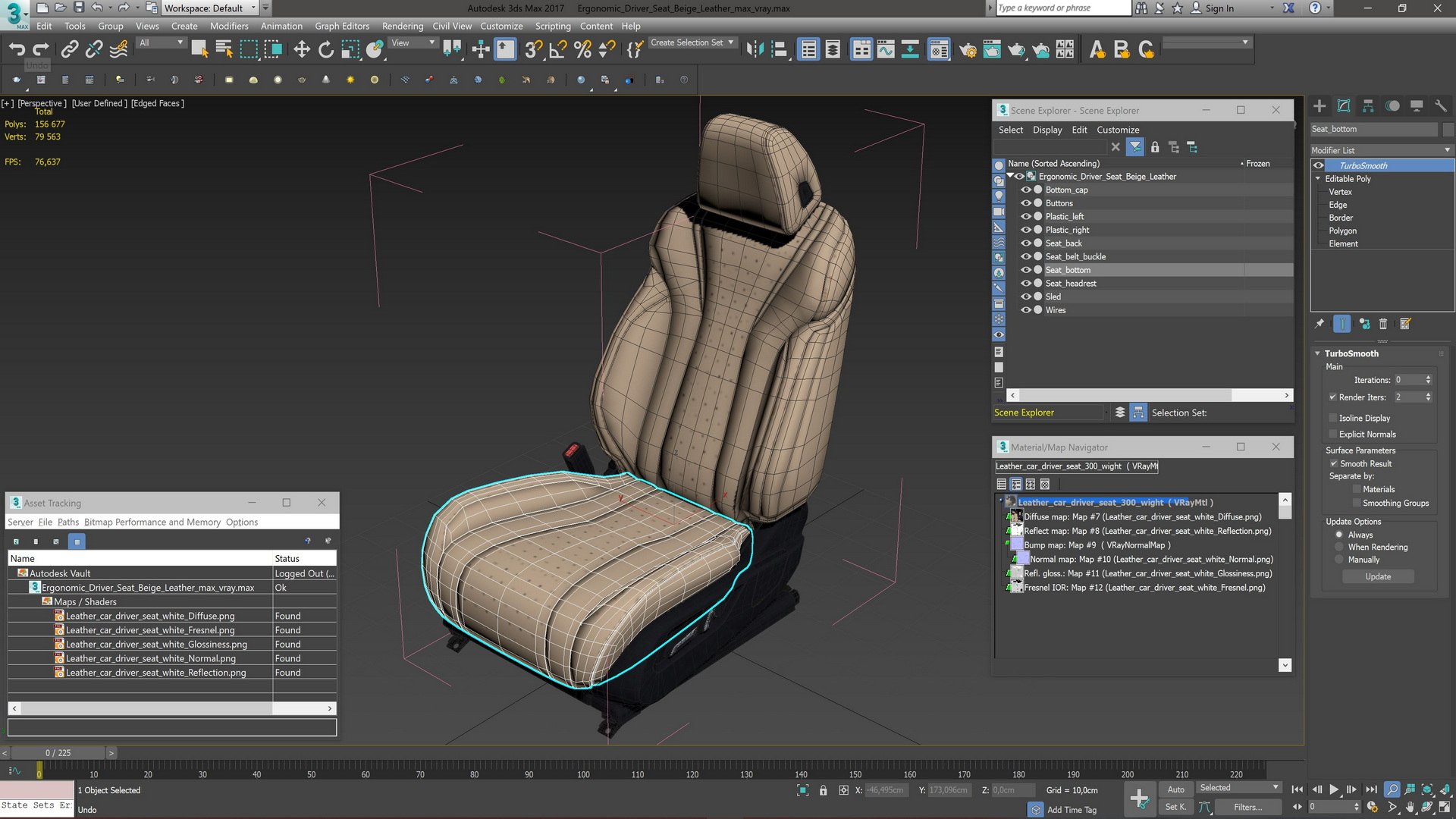Image resolution: width=1456 pixels, height=819 pixels.
Task: Select Polygon sub-object level
Action: [x=1342, y=231]
